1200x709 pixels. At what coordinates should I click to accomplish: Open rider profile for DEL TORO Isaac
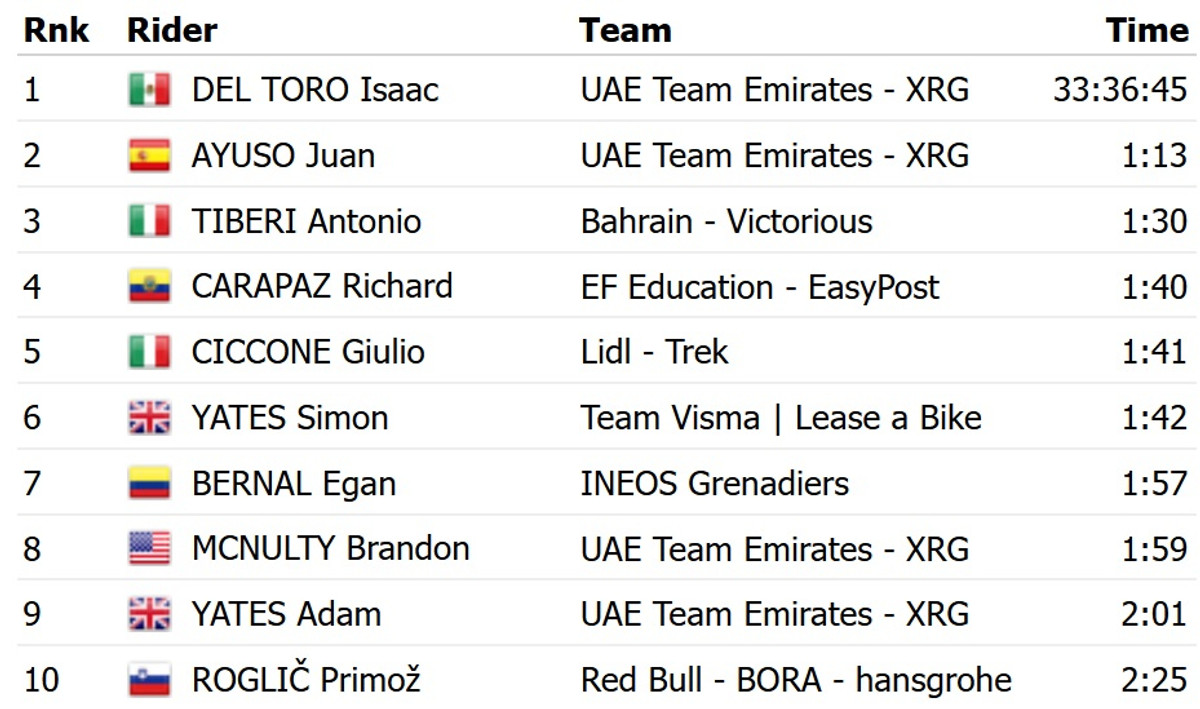pos(315,90)
